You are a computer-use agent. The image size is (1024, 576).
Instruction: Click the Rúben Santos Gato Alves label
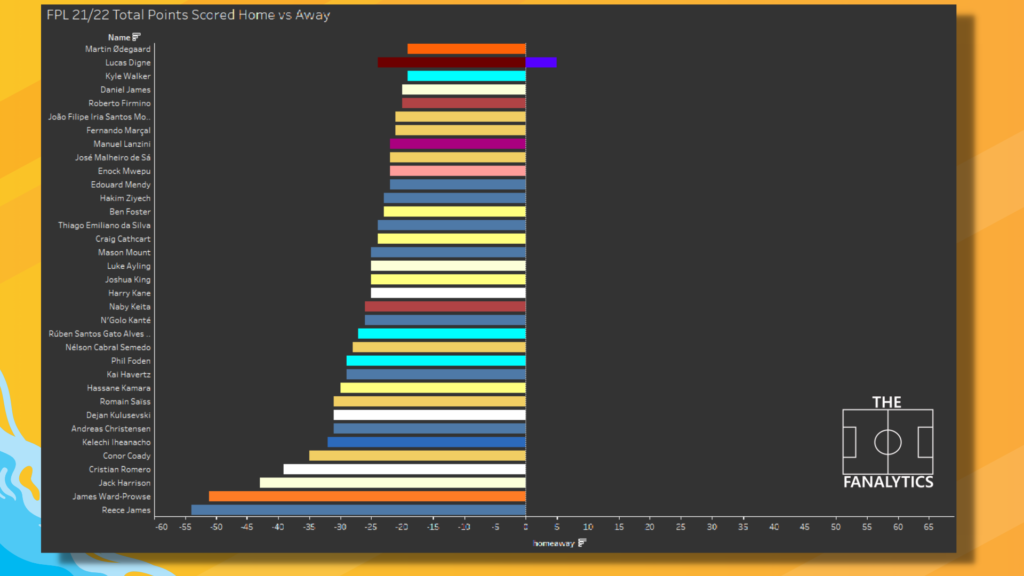tap(99, 334)
